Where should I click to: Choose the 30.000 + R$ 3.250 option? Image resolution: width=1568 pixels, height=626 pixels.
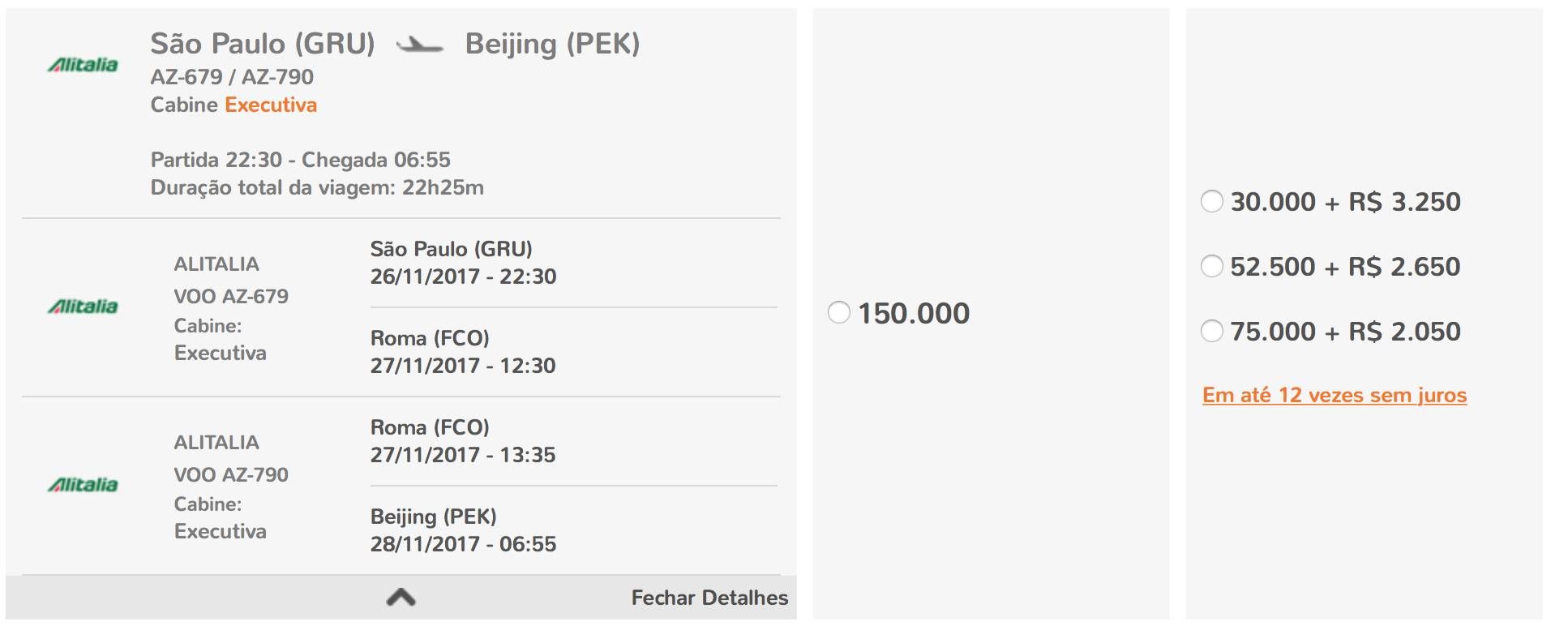tap(1212, 201)
